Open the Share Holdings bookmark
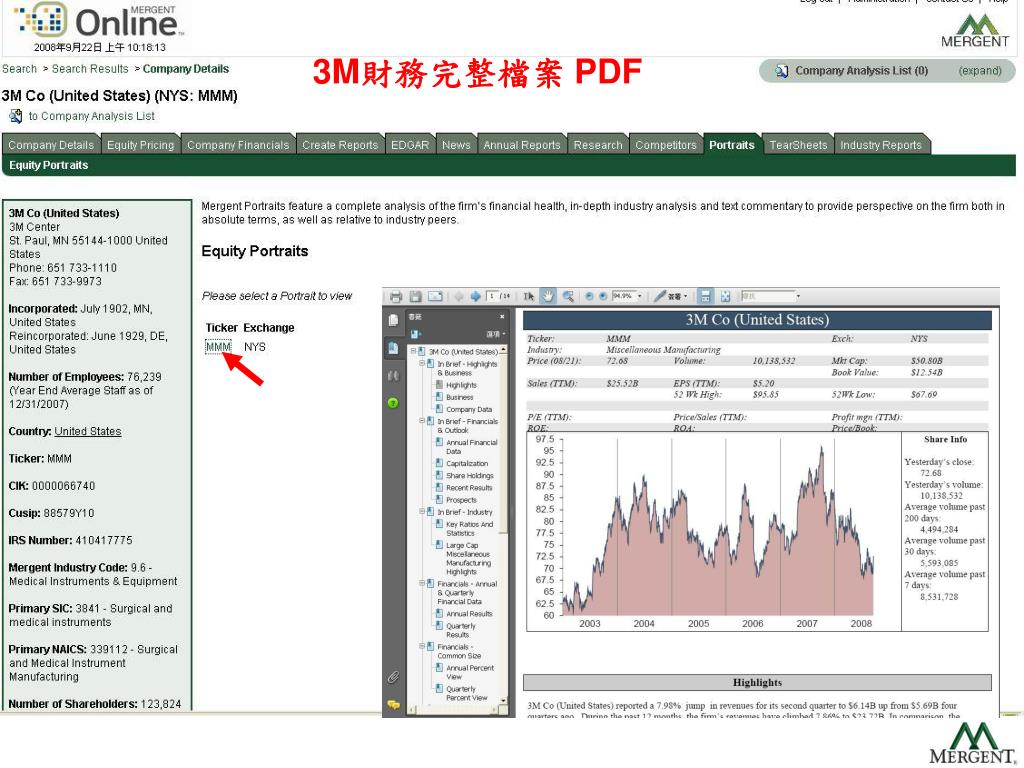Image resolution: width=1024 pixels, height=768 pixels. (470, 475)
